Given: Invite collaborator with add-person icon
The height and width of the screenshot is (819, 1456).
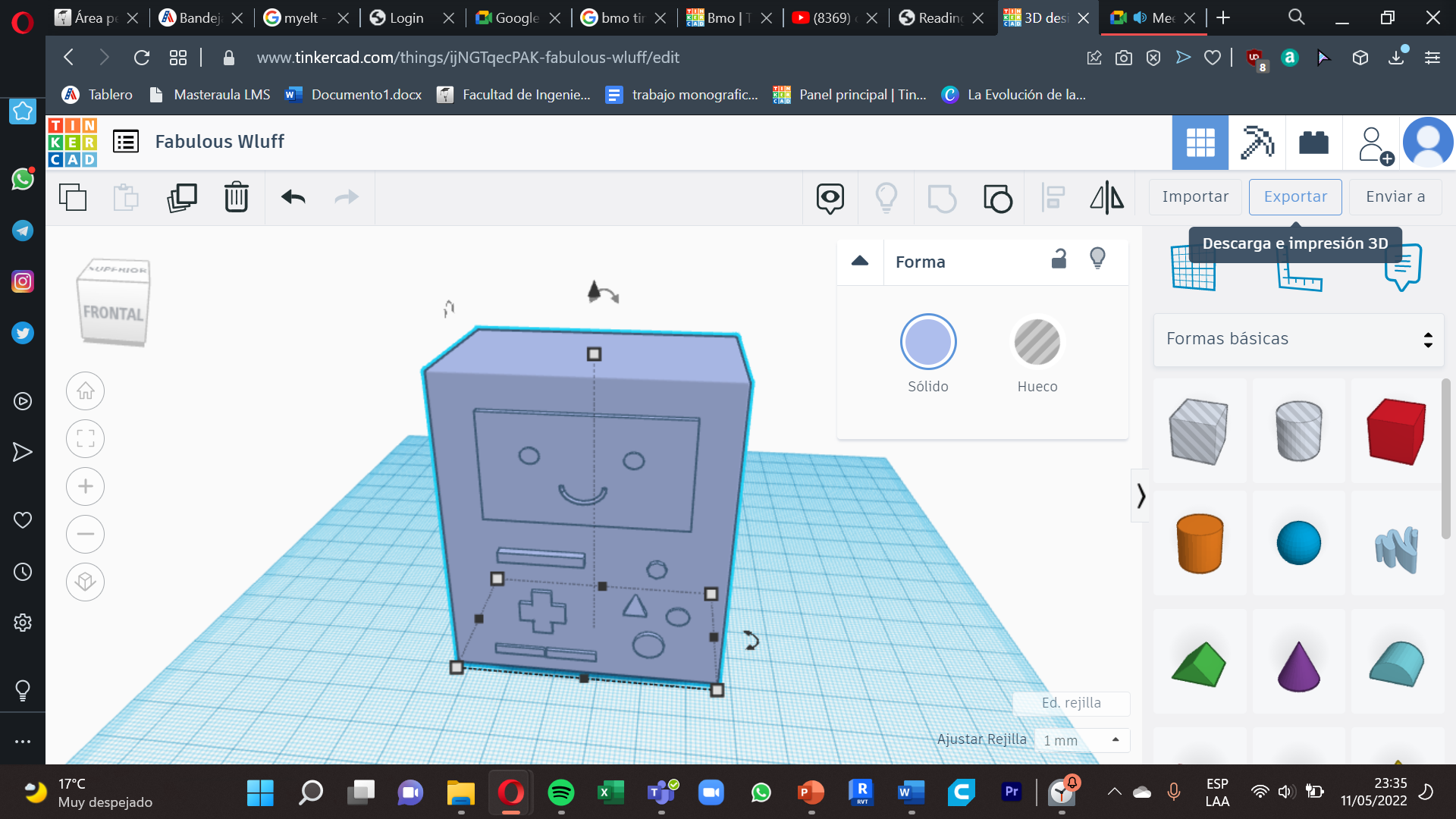Looking at the screenshot, I should (1374, 145).
